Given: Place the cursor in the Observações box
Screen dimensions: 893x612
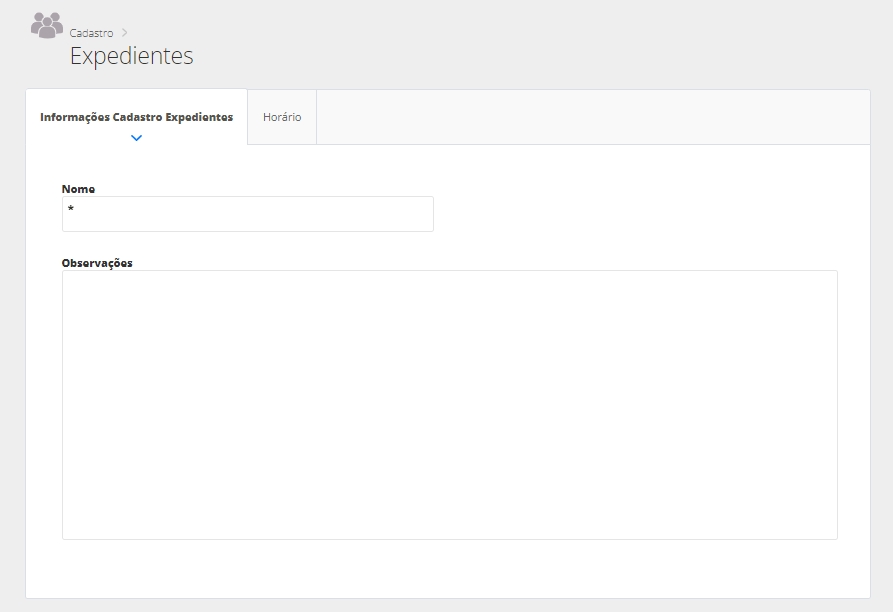Looking at the screenshot, I should click(x=449, y=404).
